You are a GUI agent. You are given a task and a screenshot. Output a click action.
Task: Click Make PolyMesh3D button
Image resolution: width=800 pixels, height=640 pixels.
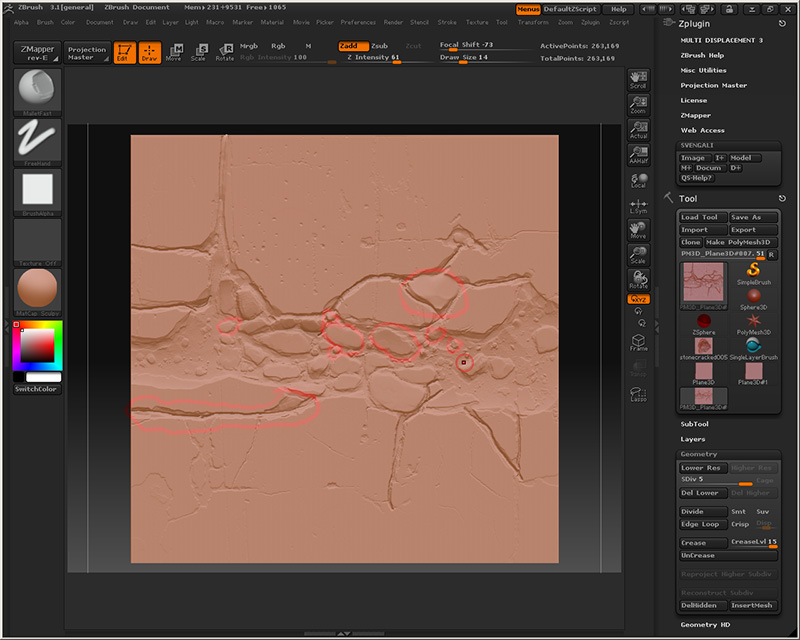(x=741, y=242)
